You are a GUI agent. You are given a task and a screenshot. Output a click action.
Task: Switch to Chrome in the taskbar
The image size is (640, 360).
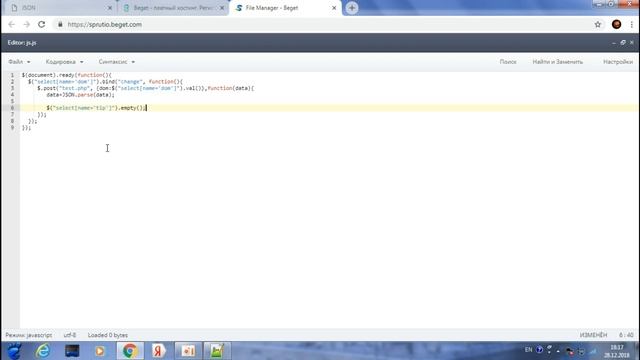[x=130, y=351]
